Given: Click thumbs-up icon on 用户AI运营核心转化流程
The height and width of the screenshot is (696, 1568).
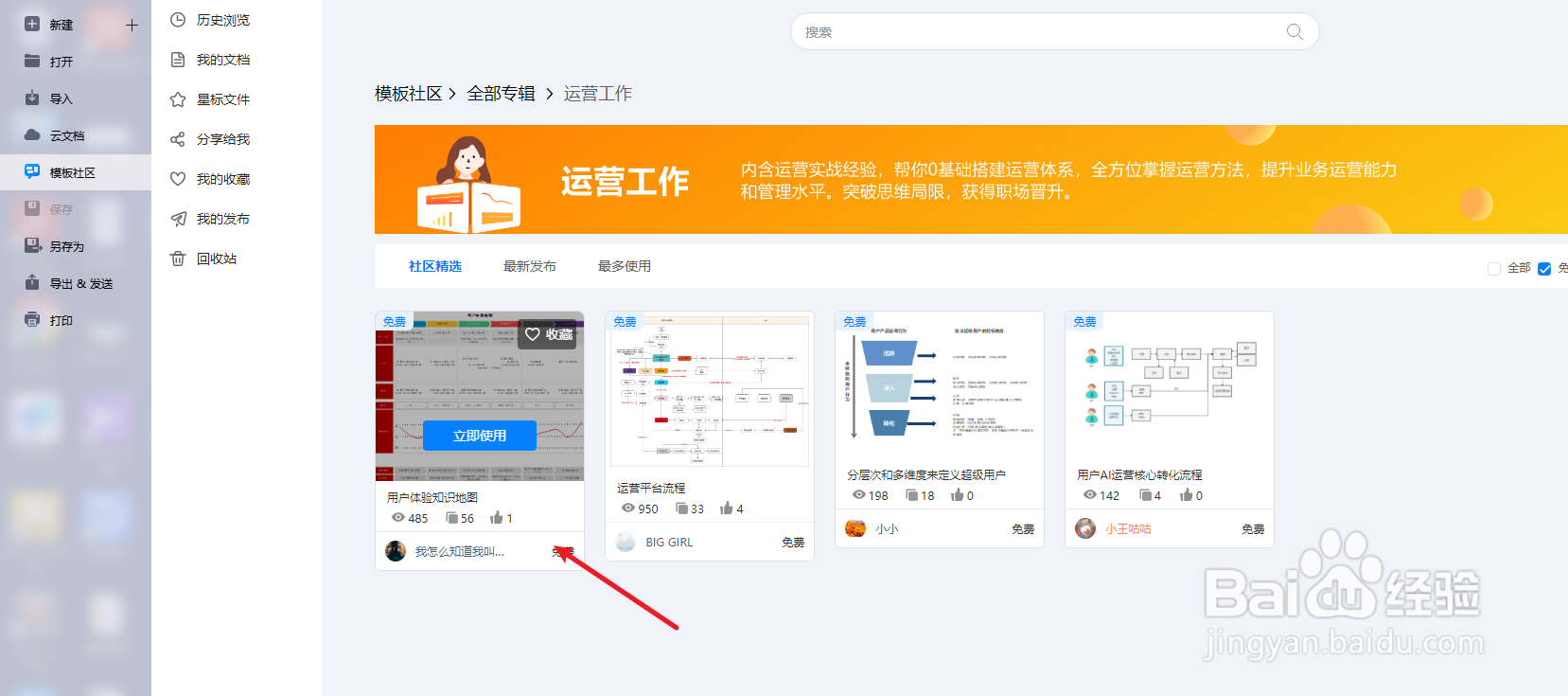Looking at the screenshot, I should click(x=1186, y=495).
